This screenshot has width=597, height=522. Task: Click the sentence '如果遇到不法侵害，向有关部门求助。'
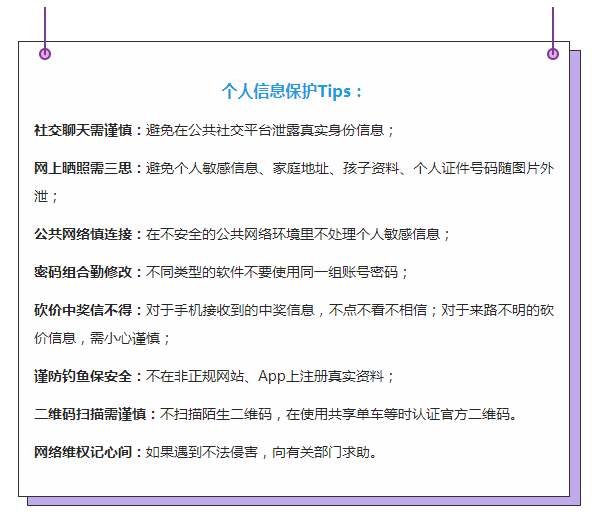[x=262, y=452]
